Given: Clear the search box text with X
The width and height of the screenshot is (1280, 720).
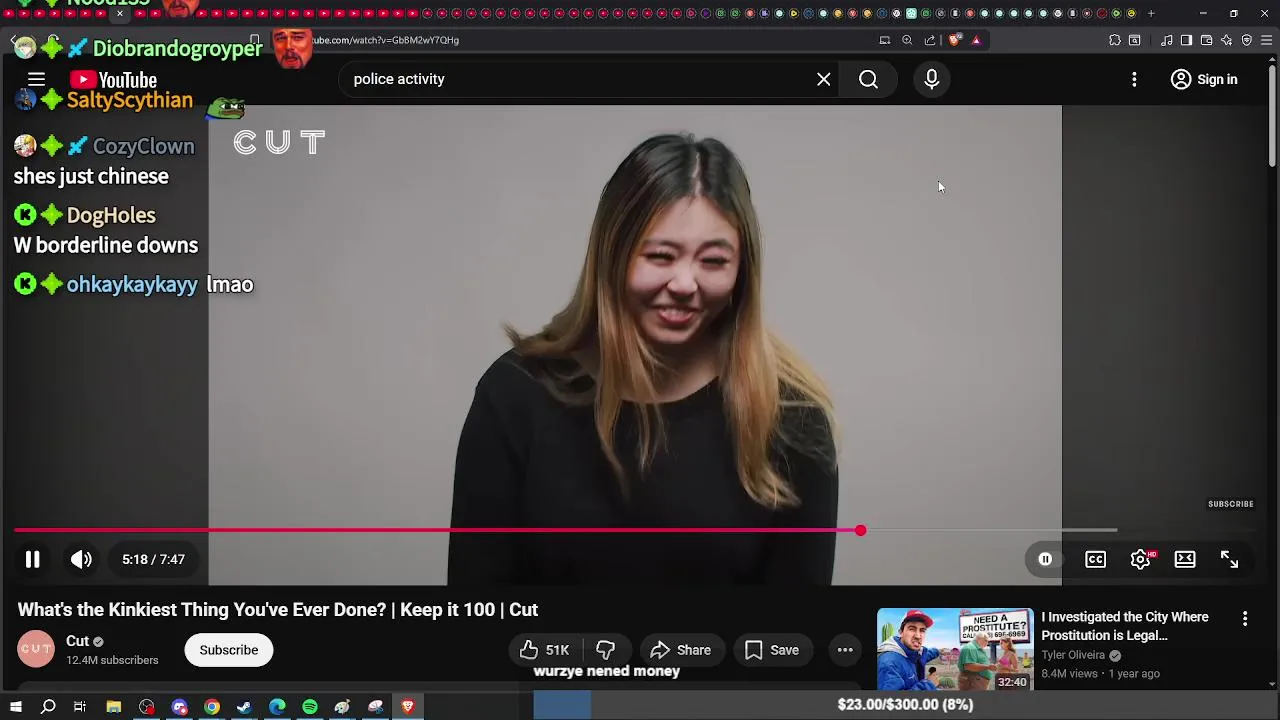Looking at the screenshot, I should click(824, 79).
